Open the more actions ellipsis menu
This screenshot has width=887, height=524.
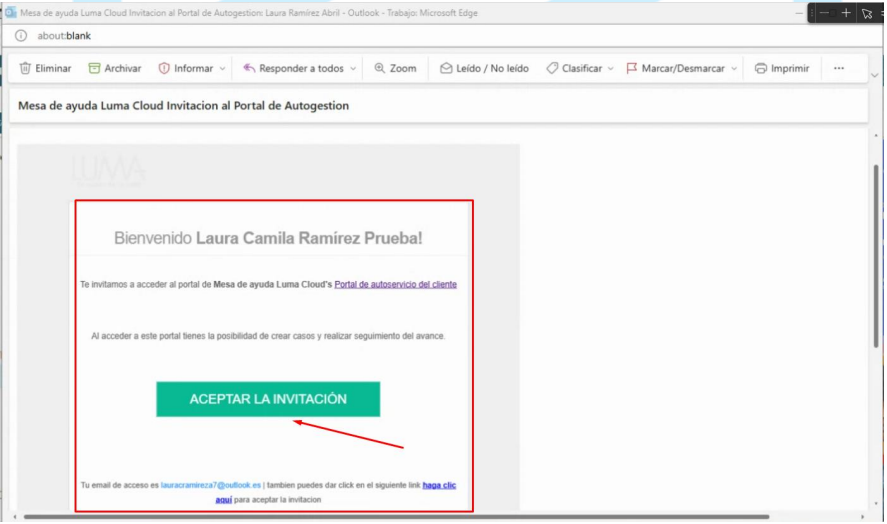tap(839, 69)
